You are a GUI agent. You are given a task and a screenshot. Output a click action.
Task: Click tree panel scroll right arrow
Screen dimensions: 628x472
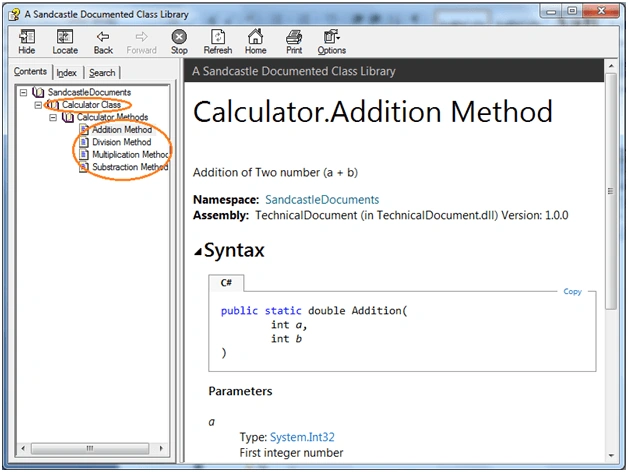tap(161, 448)
